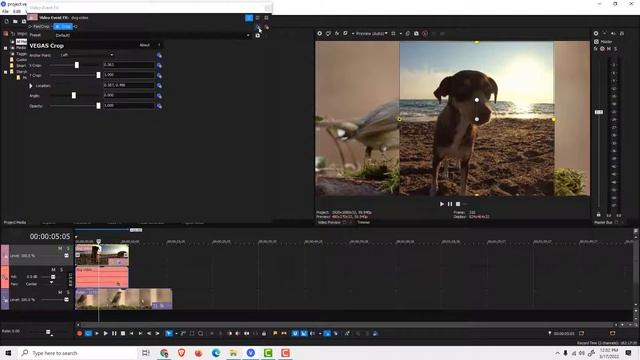Switch to the Trimmer tab
Viewport: 640px width, 360px height.
tap(363, 222)
